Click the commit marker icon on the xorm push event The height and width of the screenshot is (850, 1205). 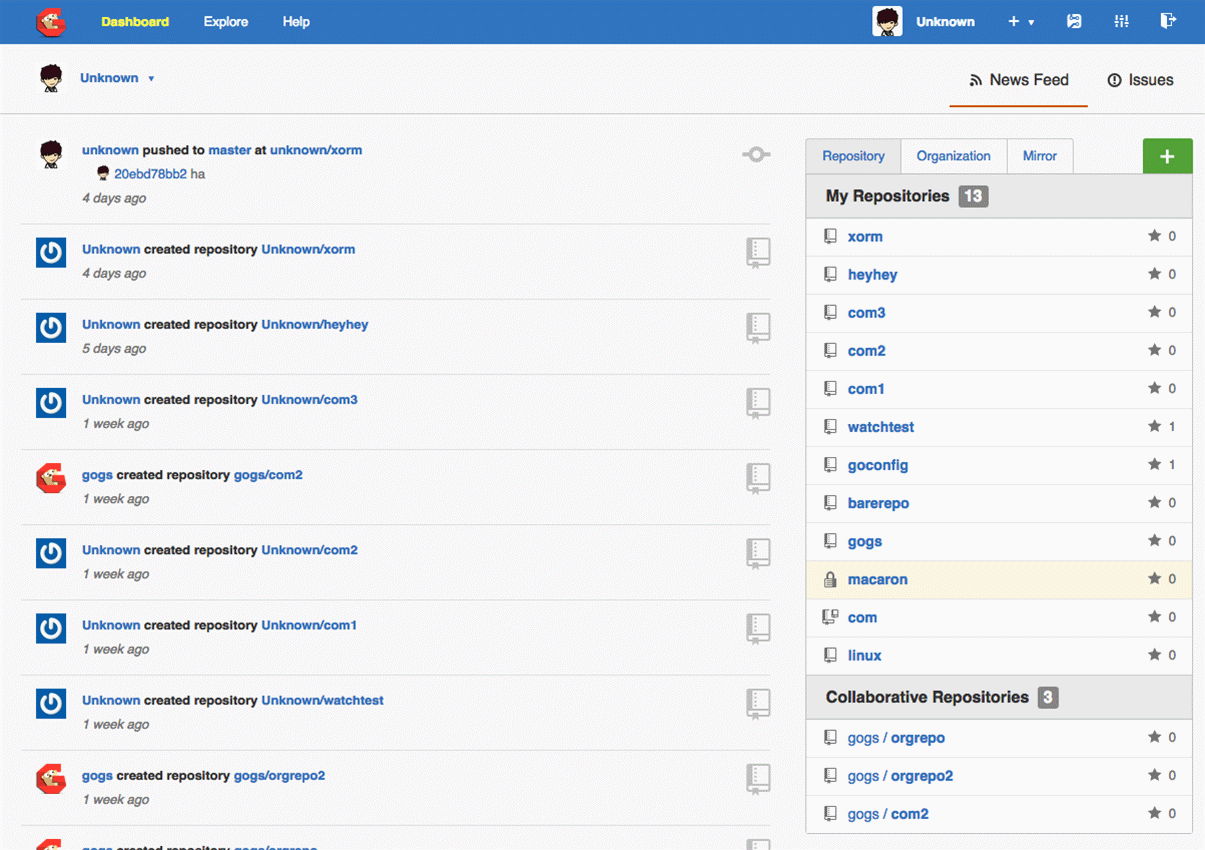point(756,154)
